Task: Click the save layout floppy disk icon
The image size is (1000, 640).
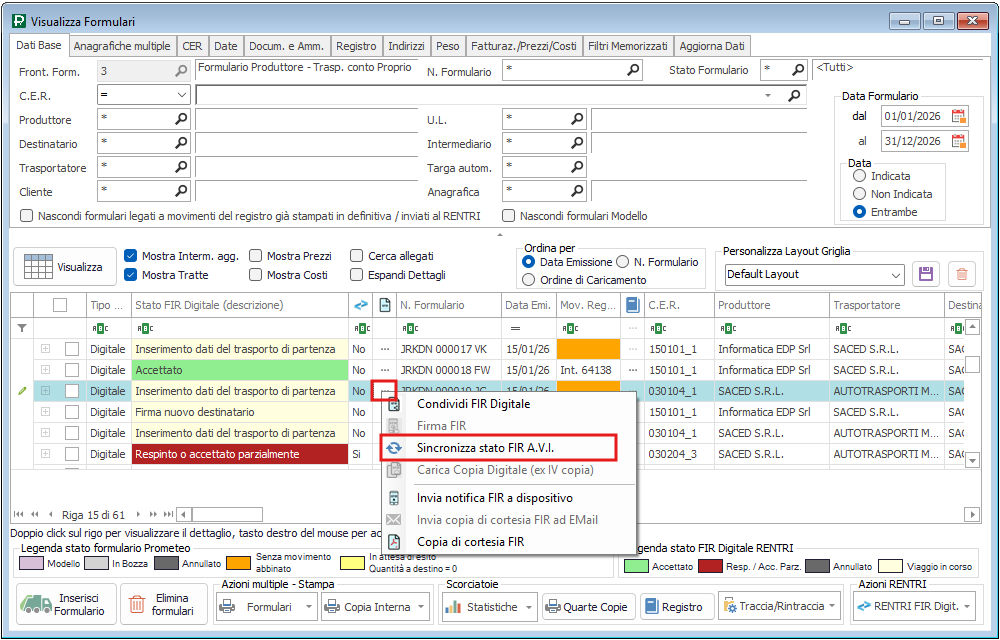Action: coord(926,274)
